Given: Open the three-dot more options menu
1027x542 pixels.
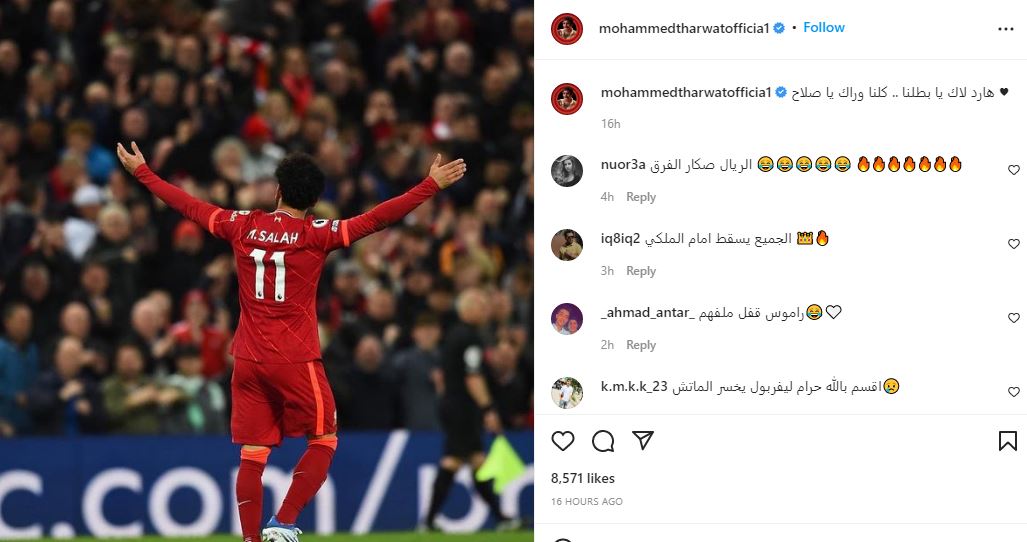Looking at the screenshot, I should tap(1005, 29).
